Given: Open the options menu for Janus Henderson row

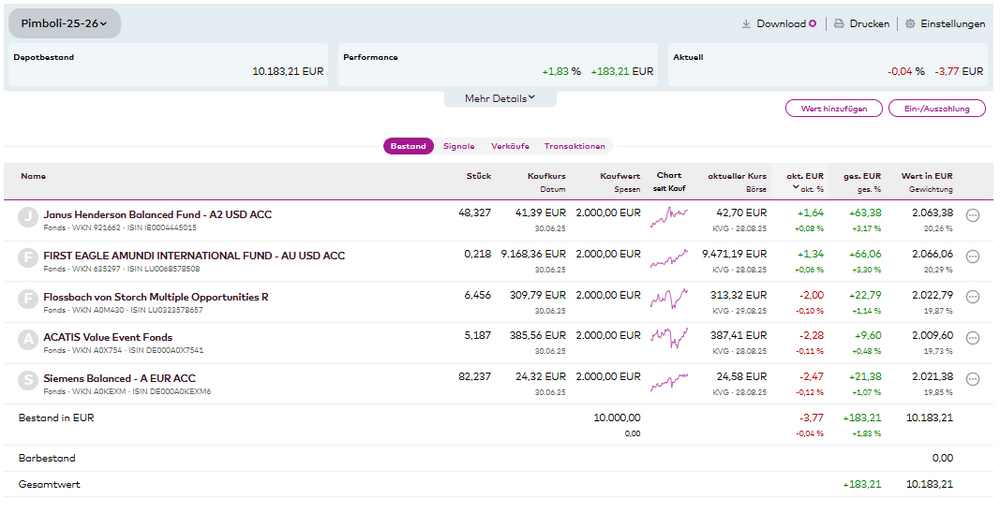Looking at the screenshot, I should pos(972,215).
